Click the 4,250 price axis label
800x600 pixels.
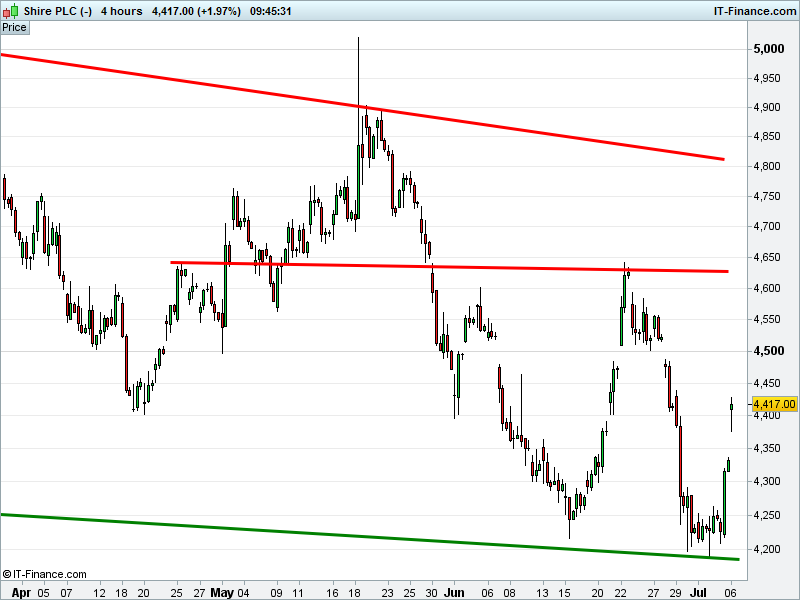[x=767, y=515]
